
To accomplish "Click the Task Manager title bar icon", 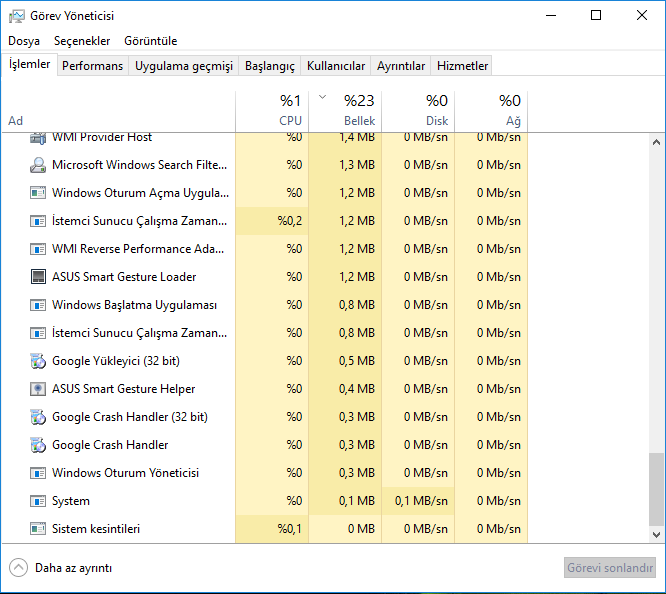I will click(x=17, y=16).
